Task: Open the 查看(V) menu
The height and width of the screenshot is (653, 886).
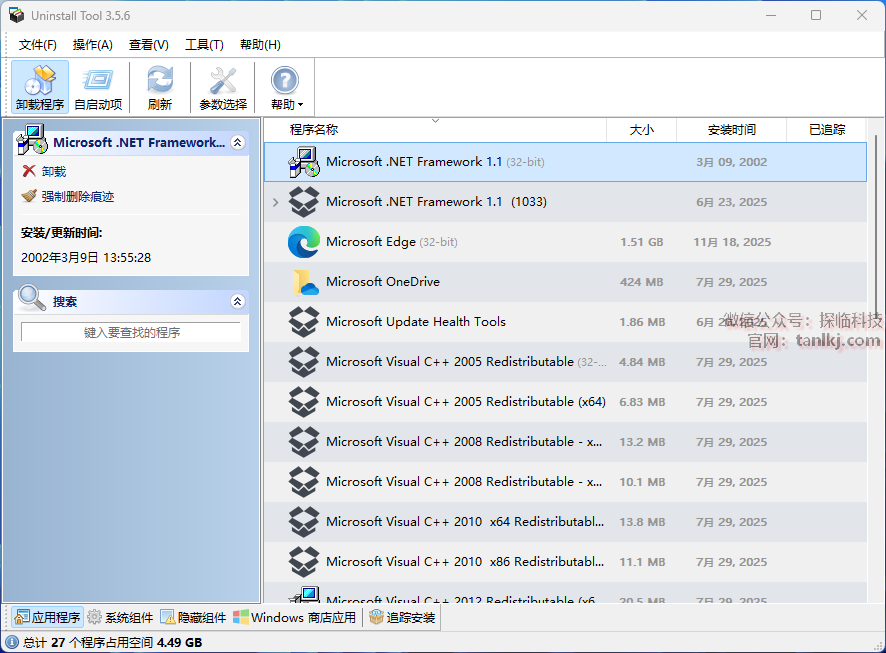Action: coord(149,45)
